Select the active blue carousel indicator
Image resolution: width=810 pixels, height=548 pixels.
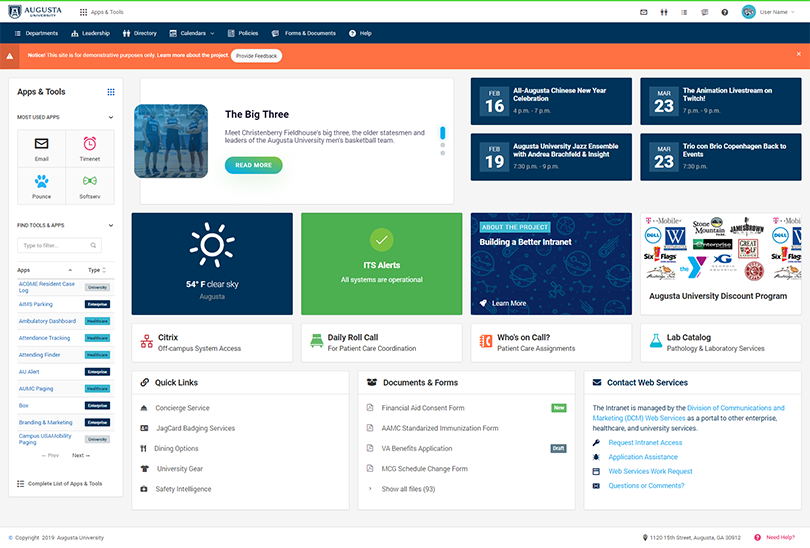[443, 133]
